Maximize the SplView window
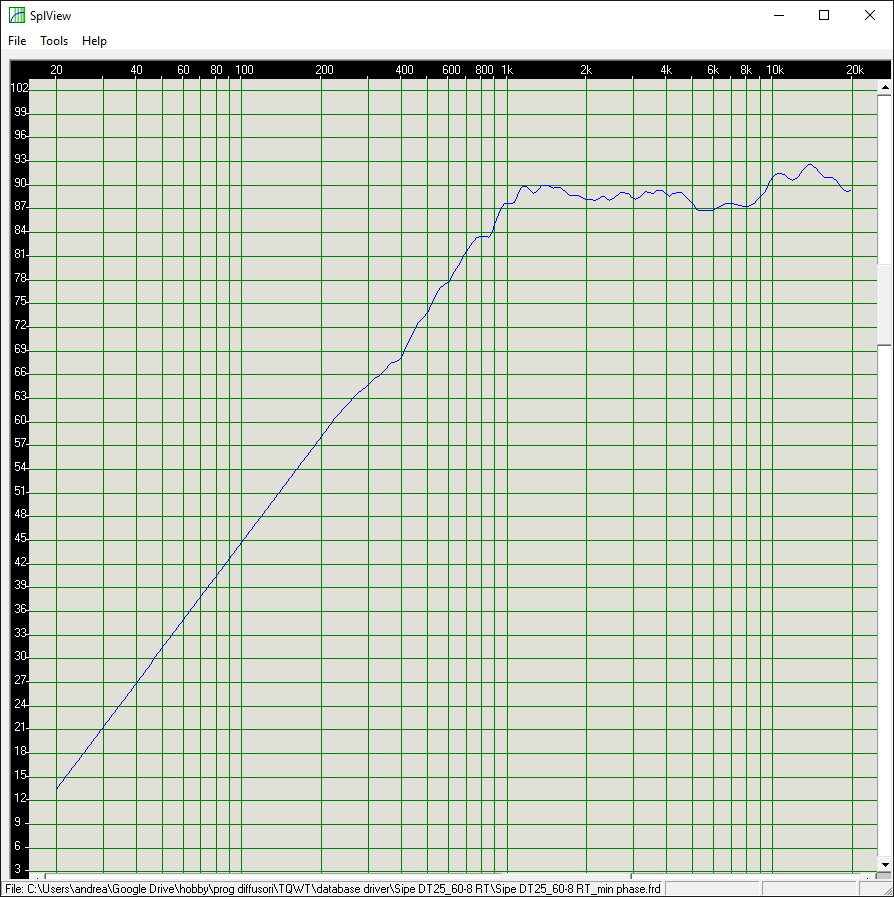This screenshot has height=897, width=894. [x=824, y=15]
